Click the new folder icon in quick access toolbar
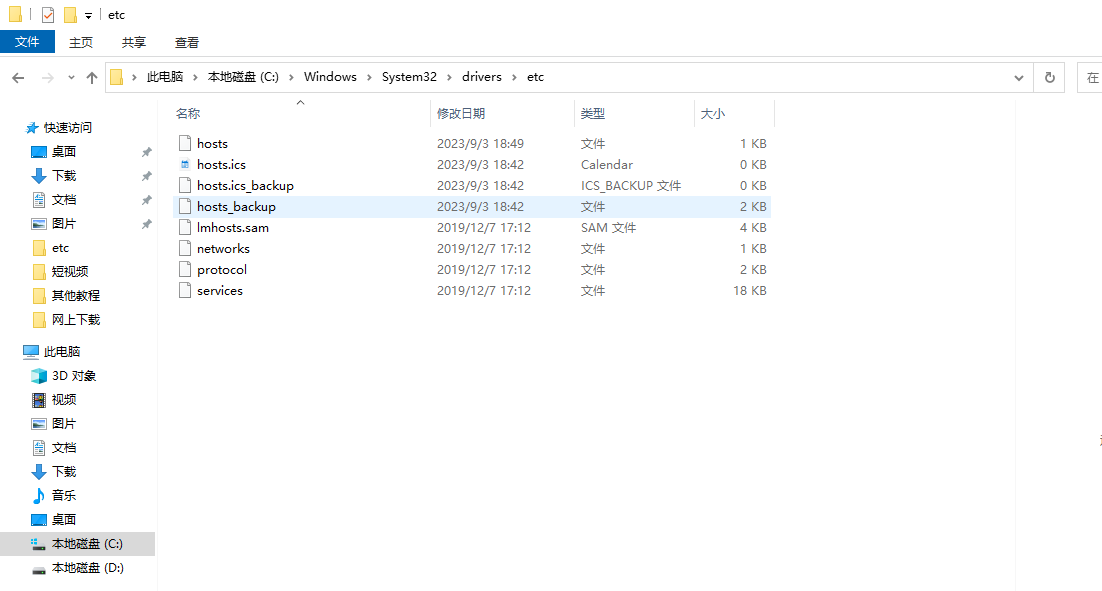This screenshot has height=591, width=1102. point(72,14)
